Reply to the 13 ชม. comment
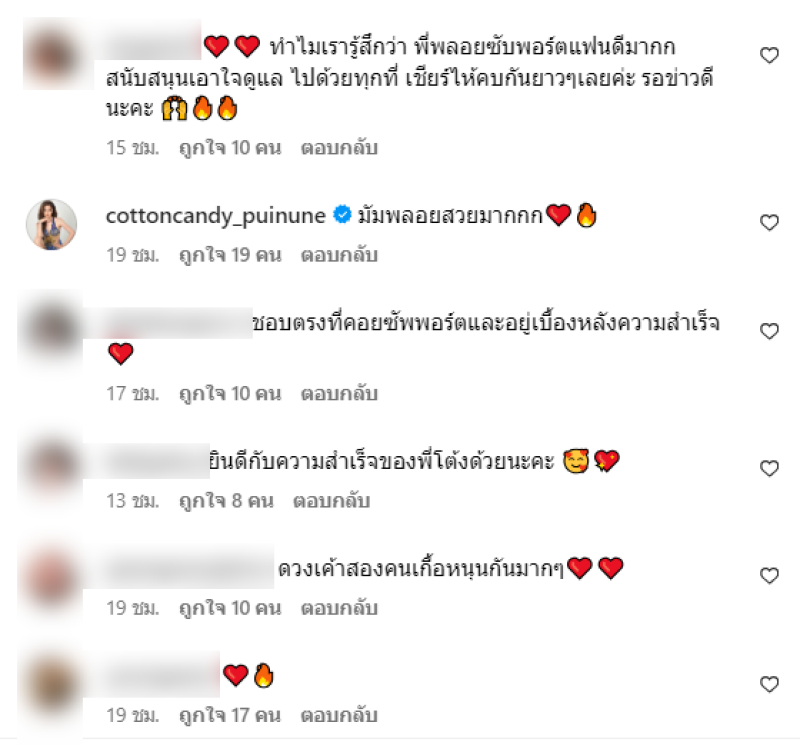 pyautogui.click(x=331, y=500)
